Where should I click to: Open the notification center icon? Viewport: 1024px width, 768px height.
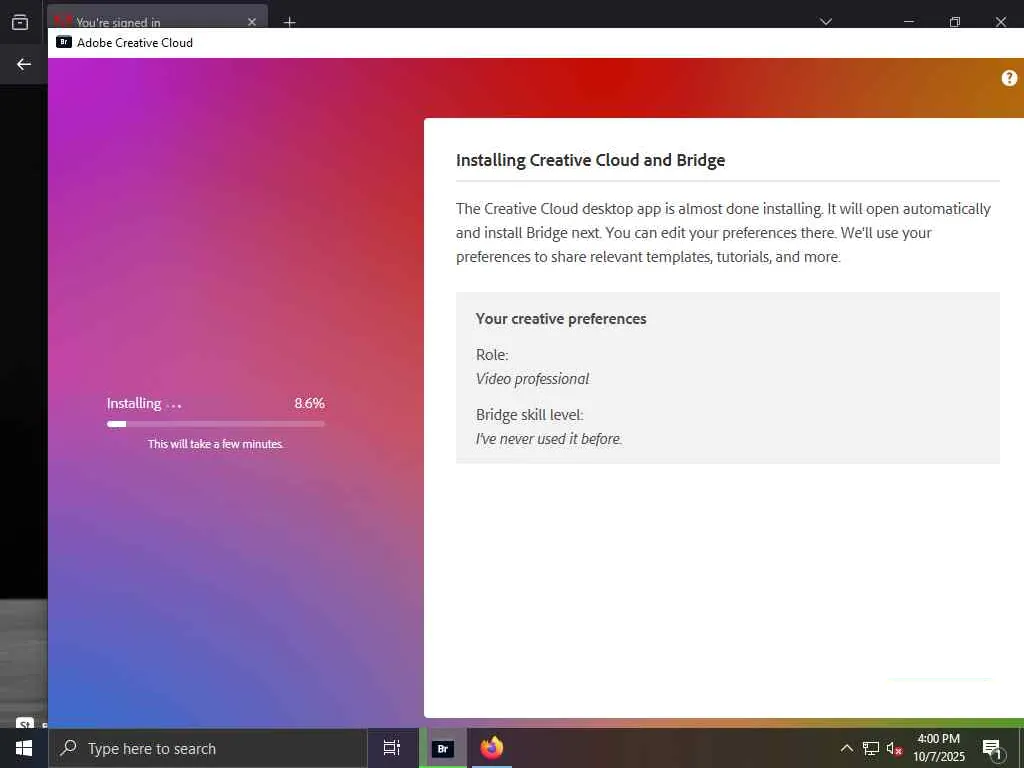click(x=992, y=749)
